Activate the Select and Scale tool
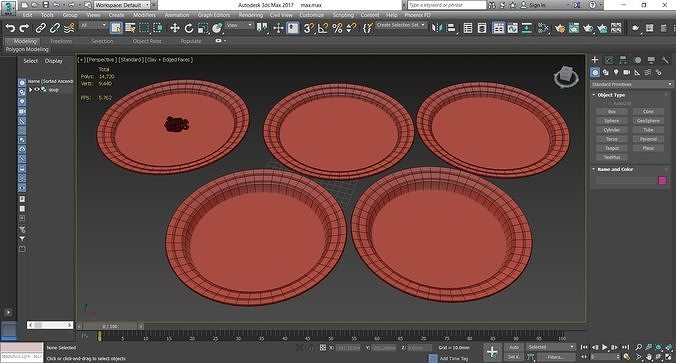676x363 pixels. [203, 28]
